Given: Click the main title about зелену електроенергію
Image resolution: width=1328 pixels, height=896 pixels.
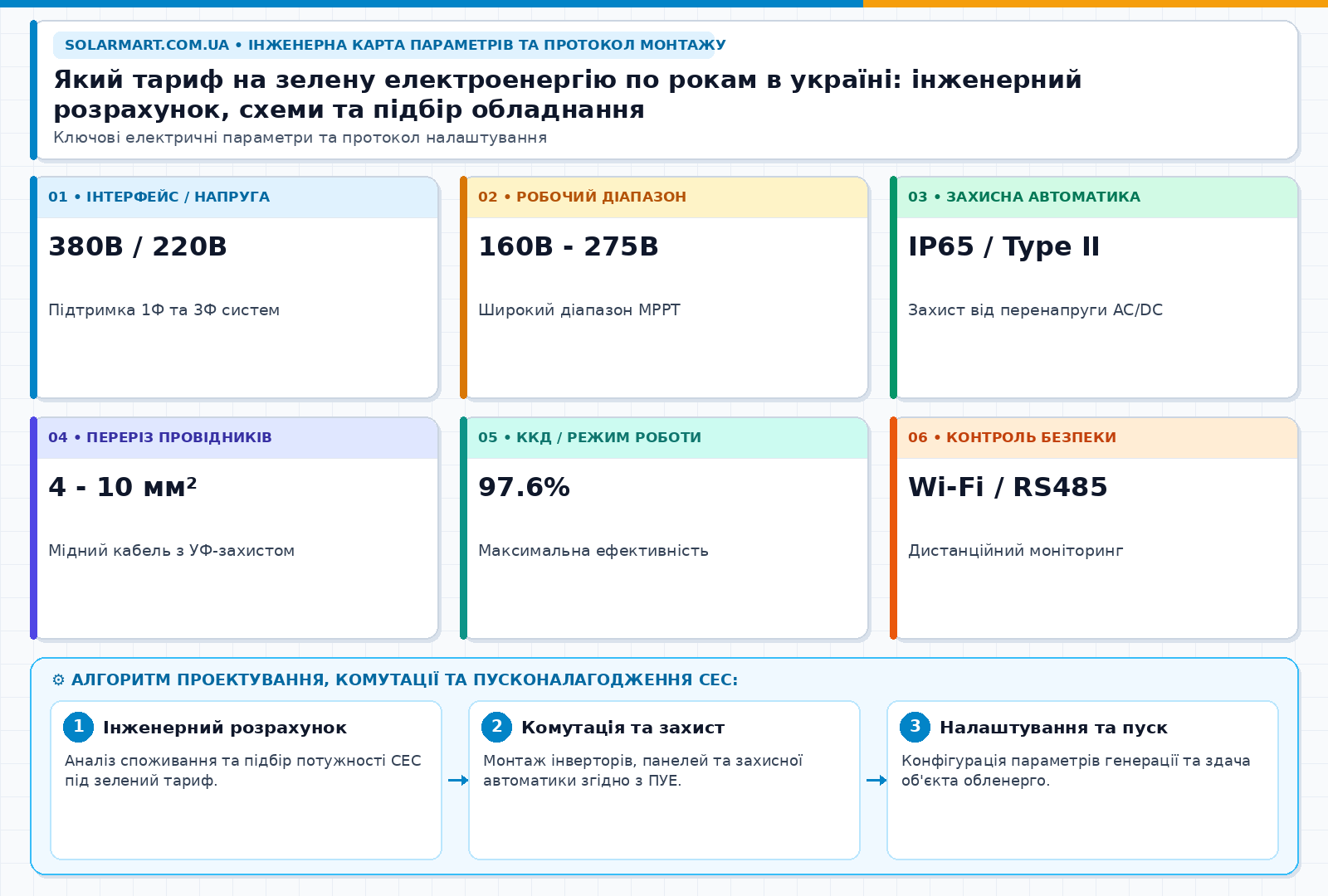Looking at the screenshot, I should click(568, 95).
